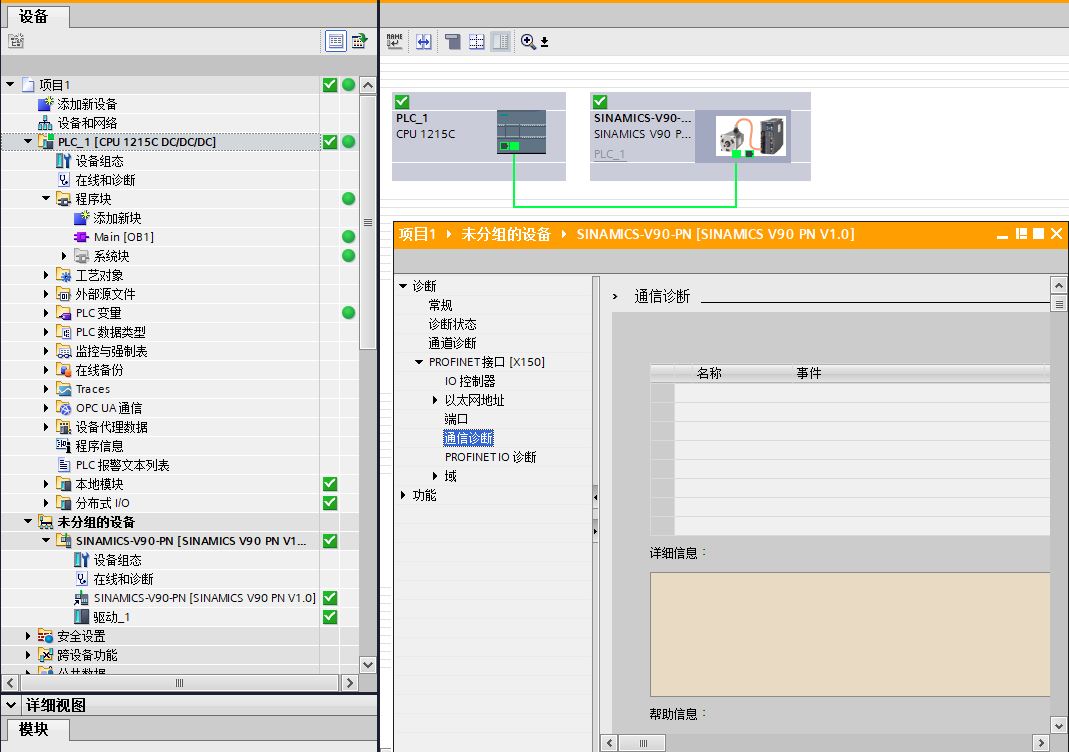Screen dimensions: 1069x752
Task: Select 添加新块 under 程序块
Action: (x=117, y=218)
